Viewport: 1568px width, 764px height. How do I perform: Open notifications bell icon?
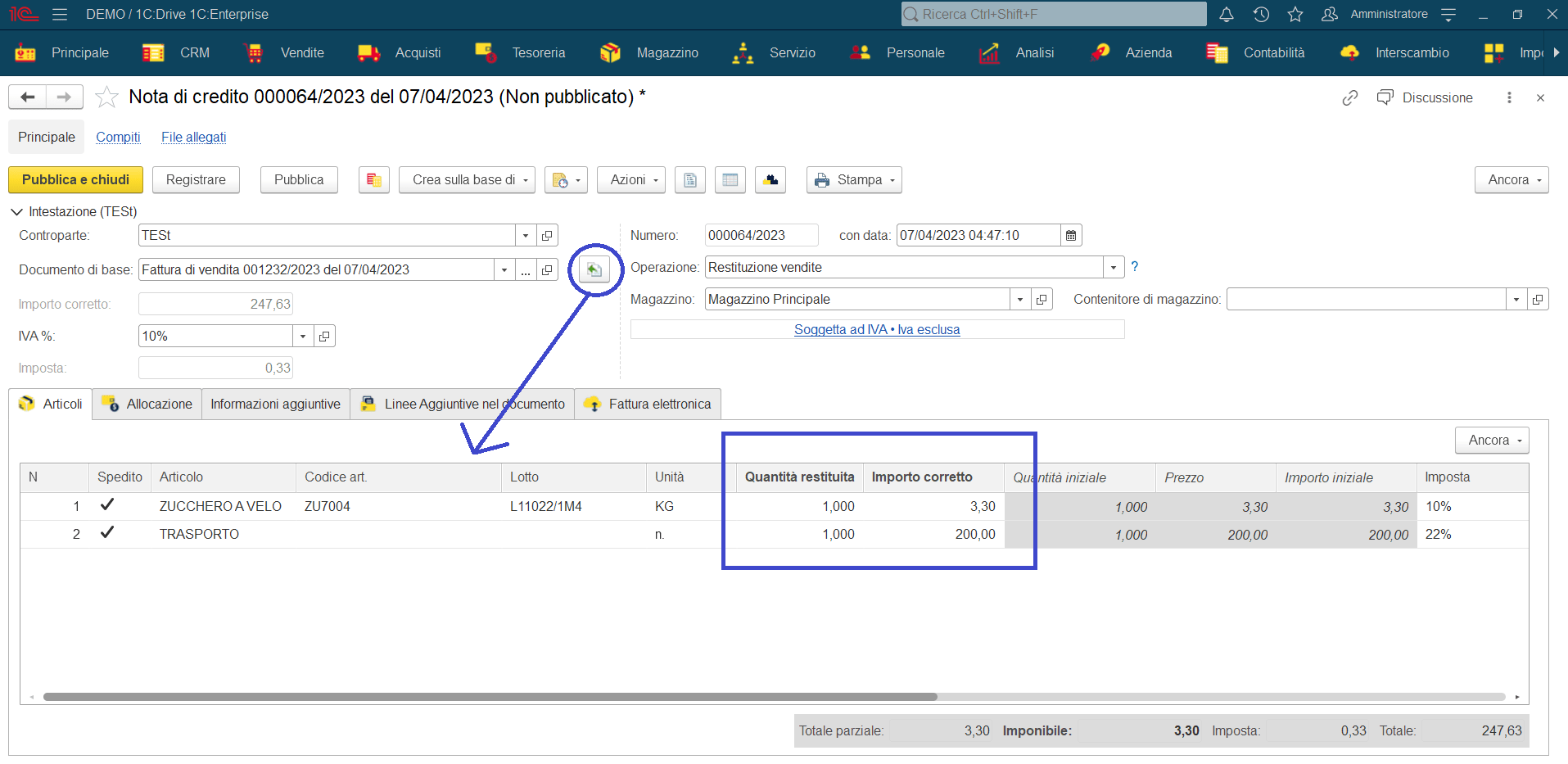click(x=1227, y=14)
